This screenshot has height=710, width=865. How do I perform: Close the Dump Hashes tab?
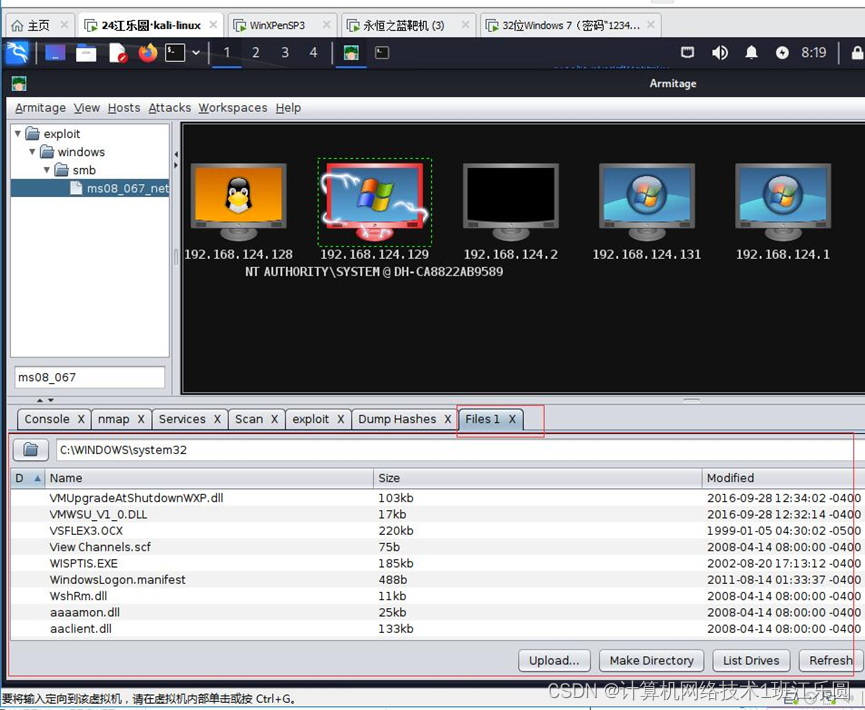(x=448, y=419)
